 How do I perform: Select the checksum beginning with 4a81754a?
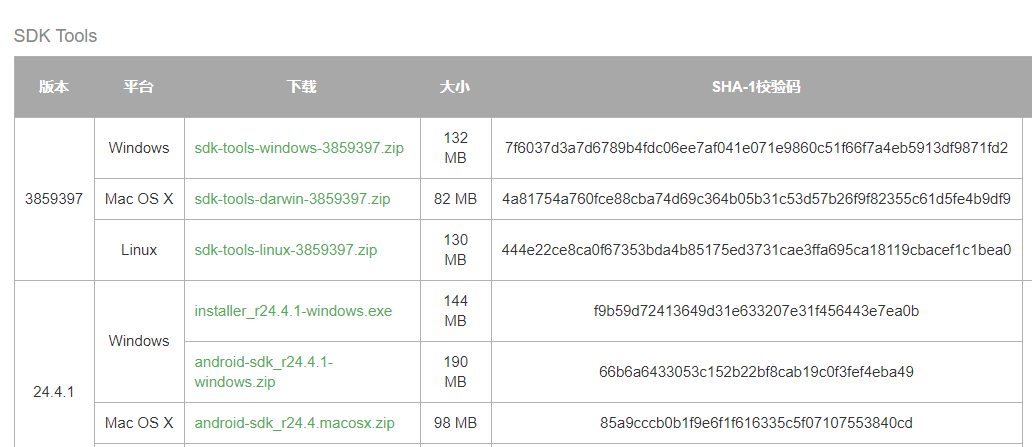pyautogui.click(x=756, y=199)
